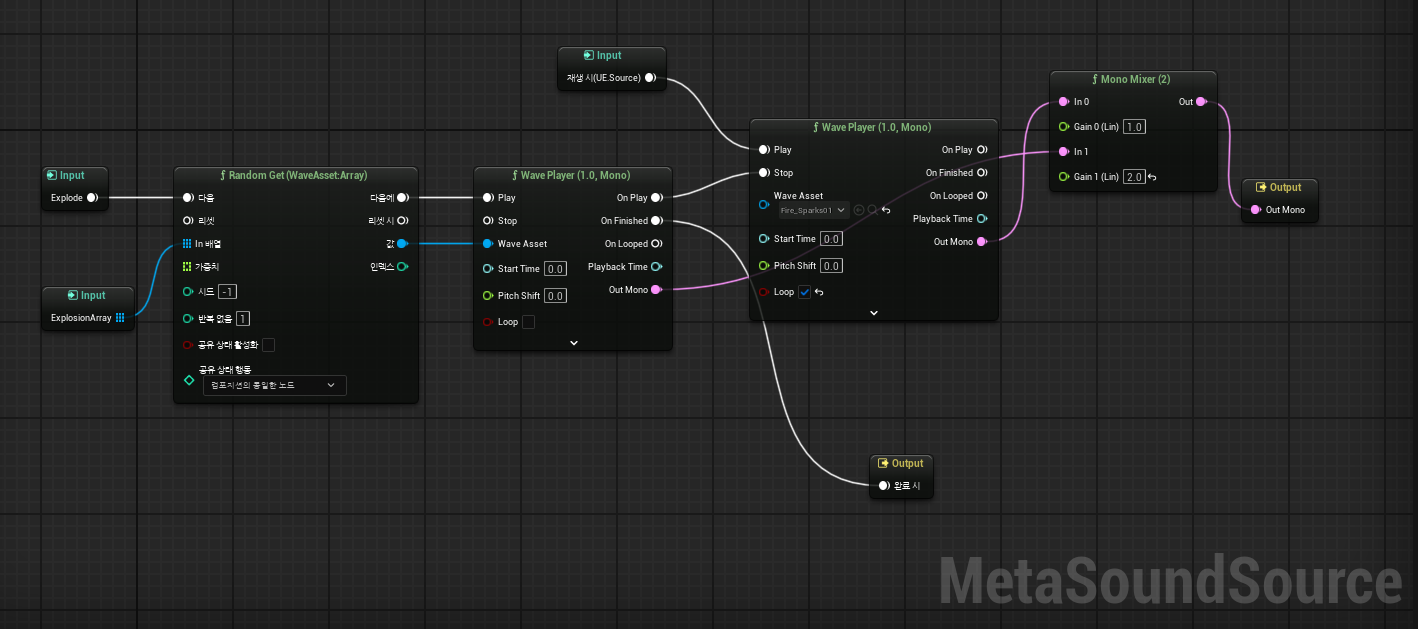The height and width of the screenshot is (629, 1418).
Task: Use the selected-asset arrow next to Fire_Sparks01
Action: (x=859, y=210)
